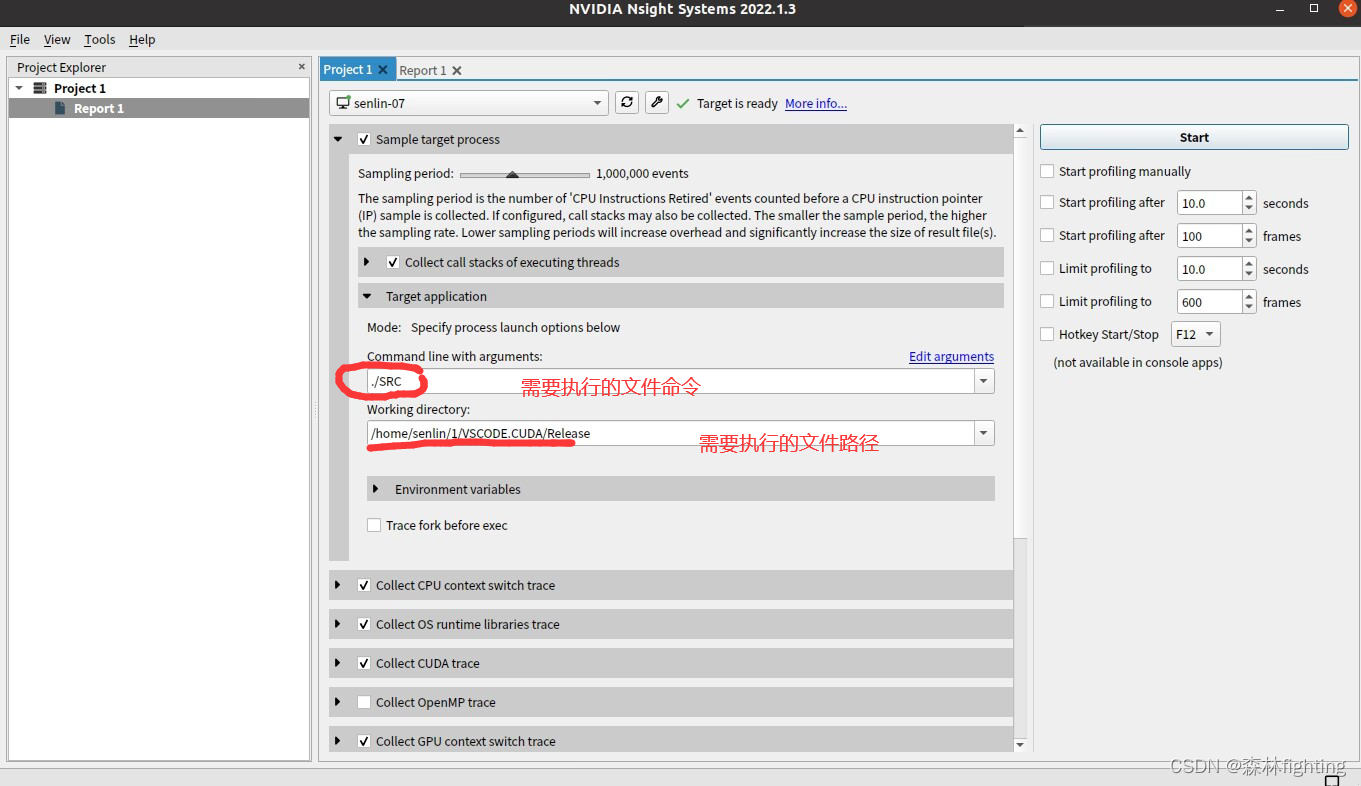Increase Limit profiling to frames value
The height and width of the screenshot is (786, 1361).
1249,297
